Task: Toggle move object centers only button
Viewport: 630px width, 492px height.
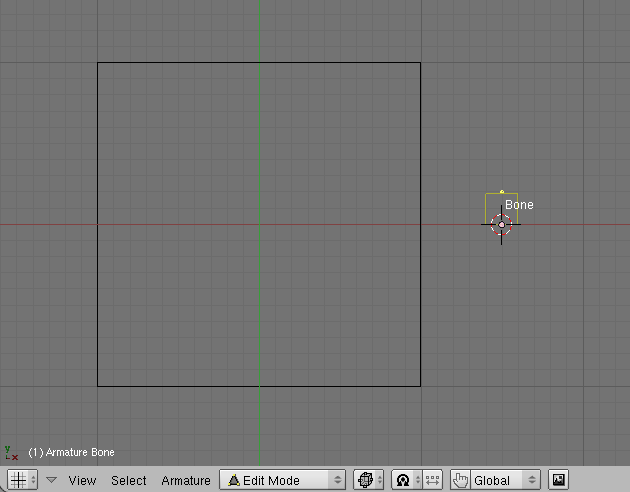Action: [432, 480]
